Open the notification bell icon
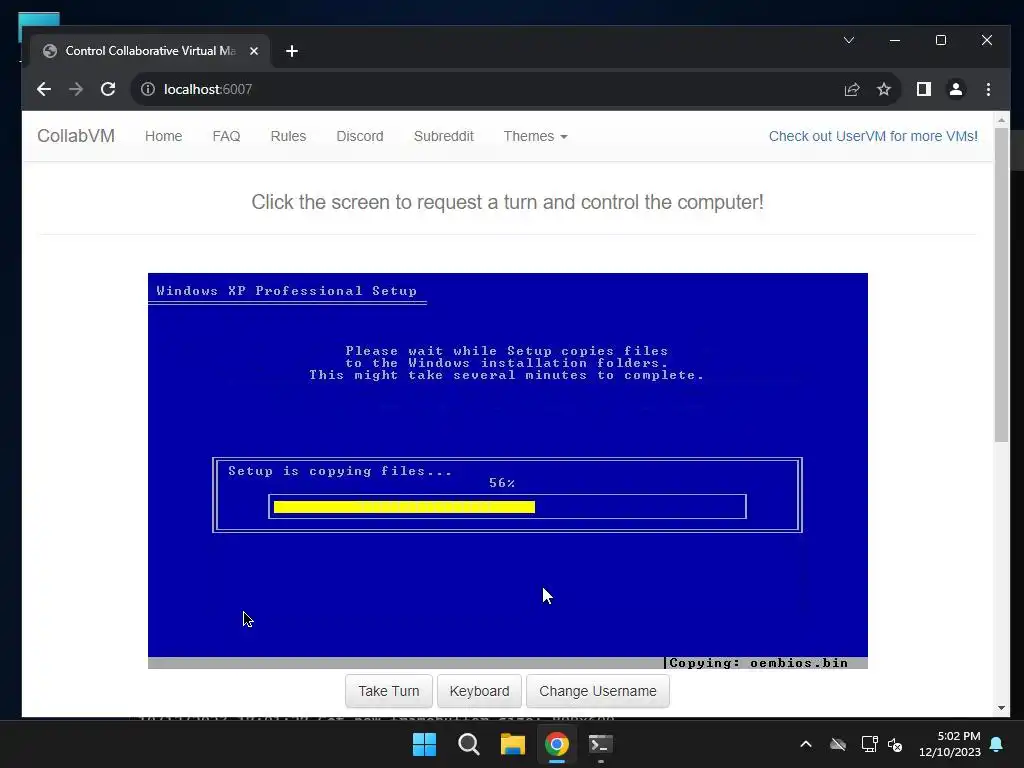This screenshot has height=768, width=1024. click(x=997, y=744)
